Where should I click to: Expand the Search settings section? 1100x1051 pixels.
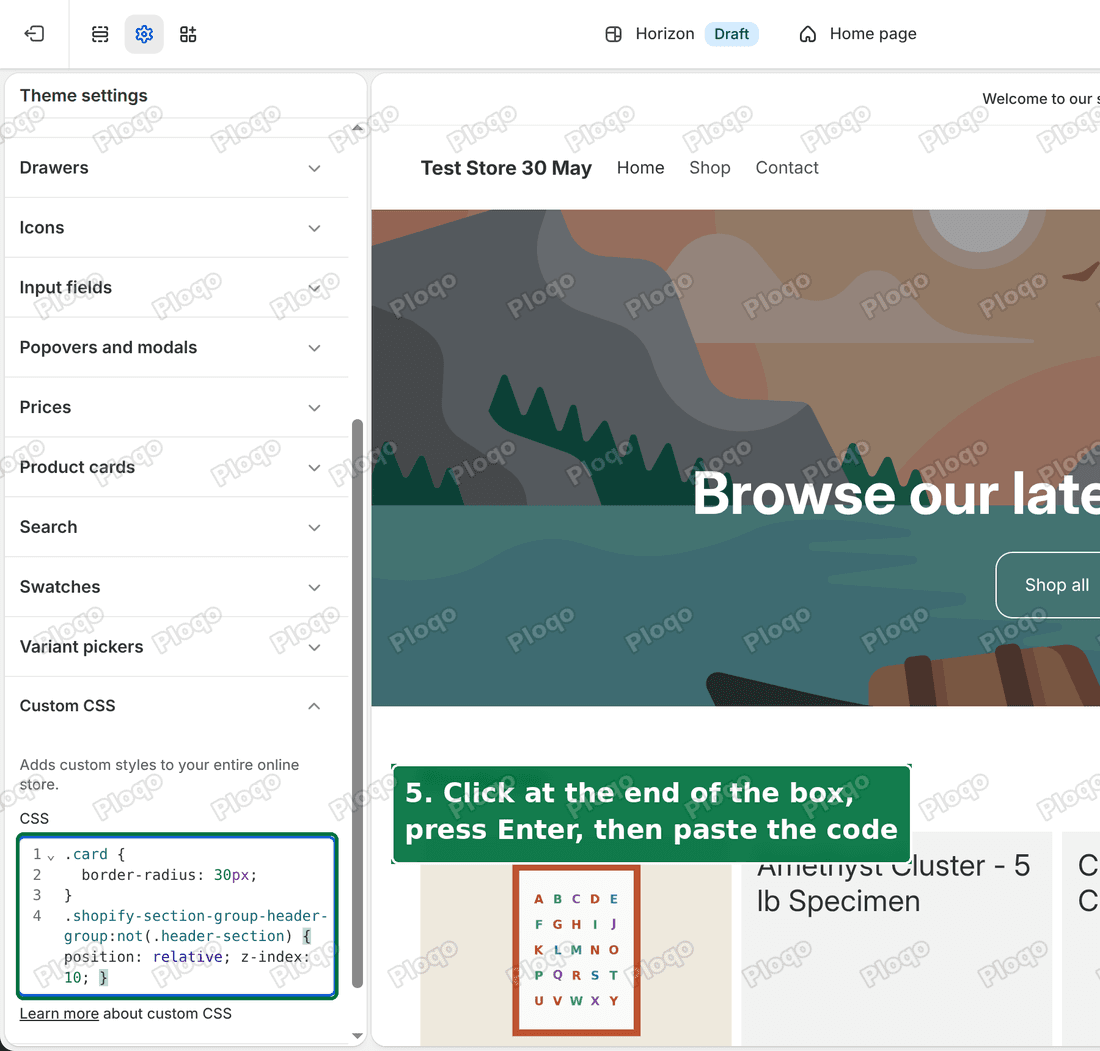point(177,527)
